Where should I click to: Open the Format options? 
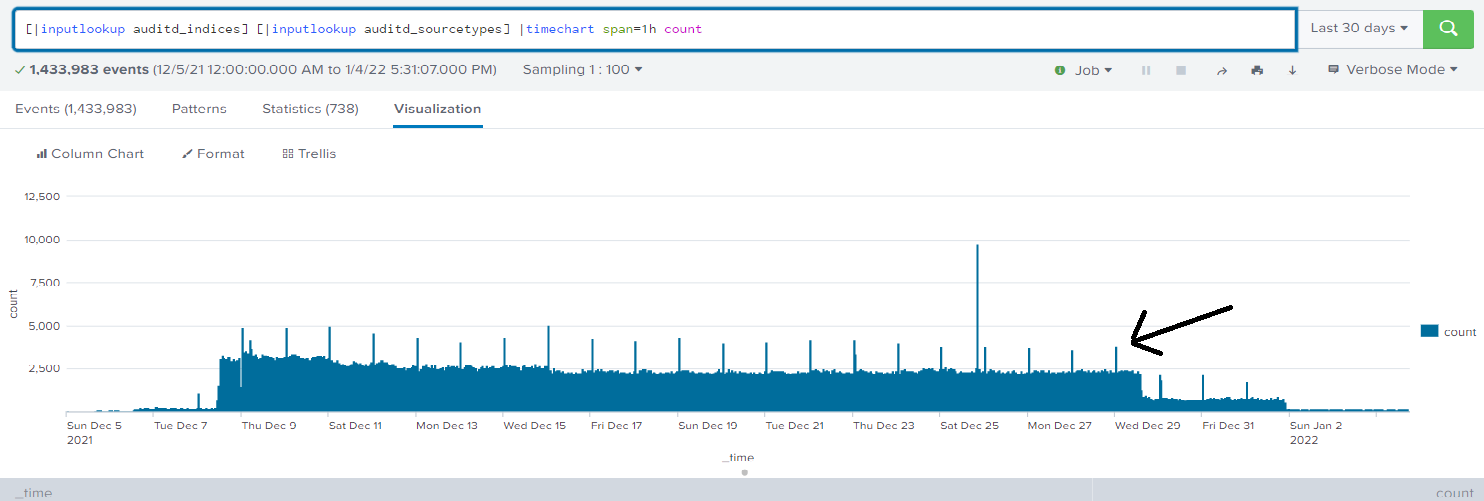213,154
